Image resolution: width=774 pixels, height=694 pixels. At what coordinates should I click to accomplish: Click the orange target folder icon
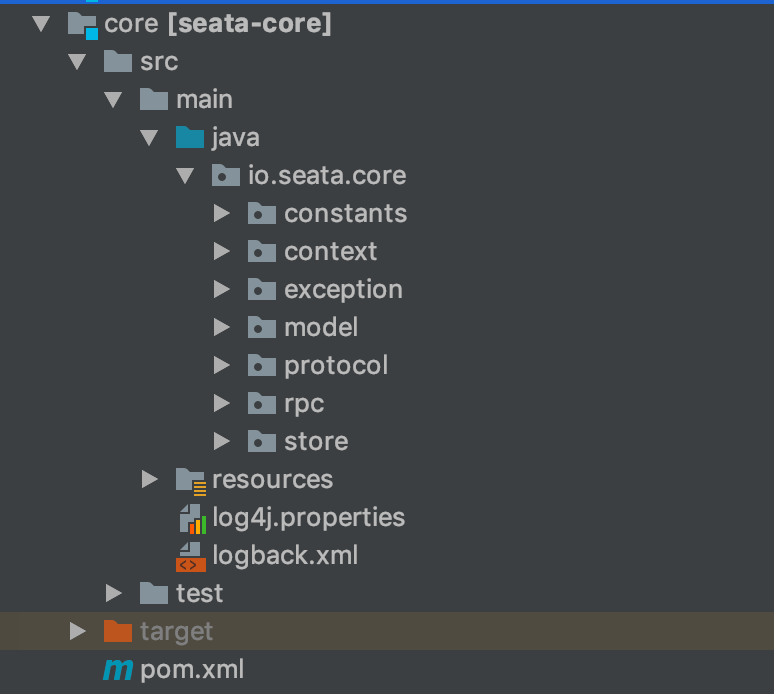pos(118,631)
